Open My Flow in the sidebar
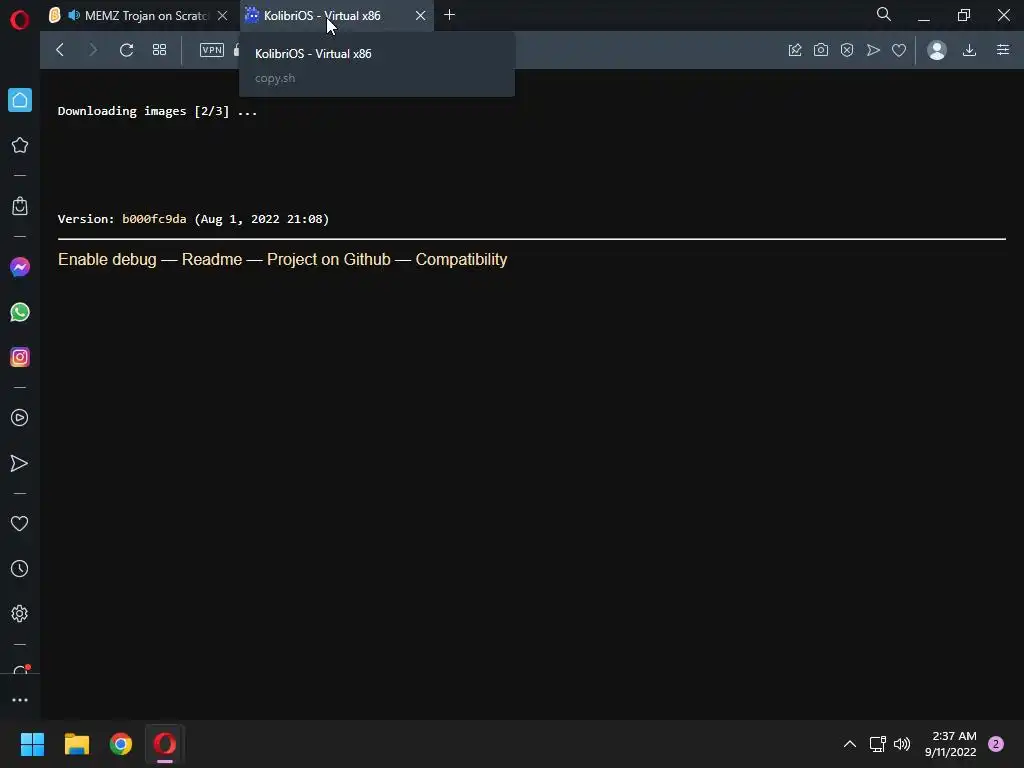Screen dimensions: 1024x768 click(x=20, y=463)
